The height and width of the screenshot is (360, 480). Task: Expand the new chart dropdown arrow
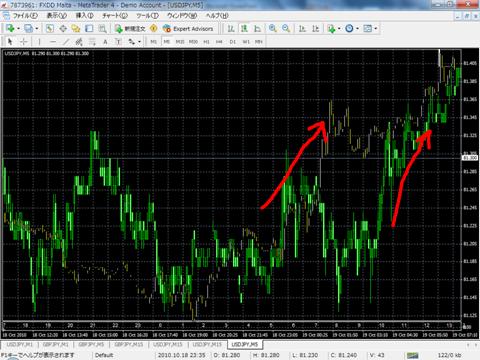(18, 29)
